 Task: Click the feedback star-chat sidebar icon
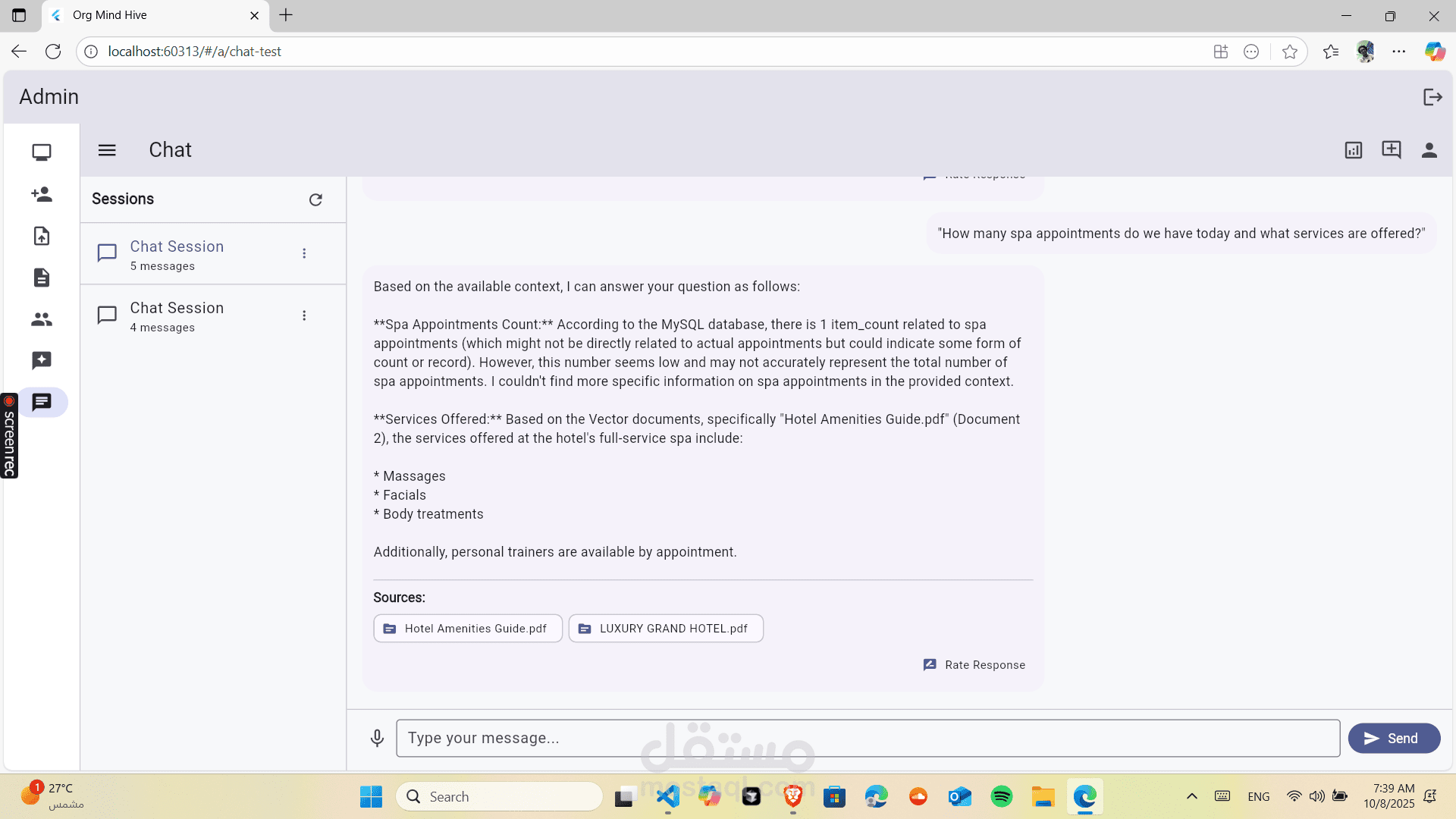click(42, 360)
